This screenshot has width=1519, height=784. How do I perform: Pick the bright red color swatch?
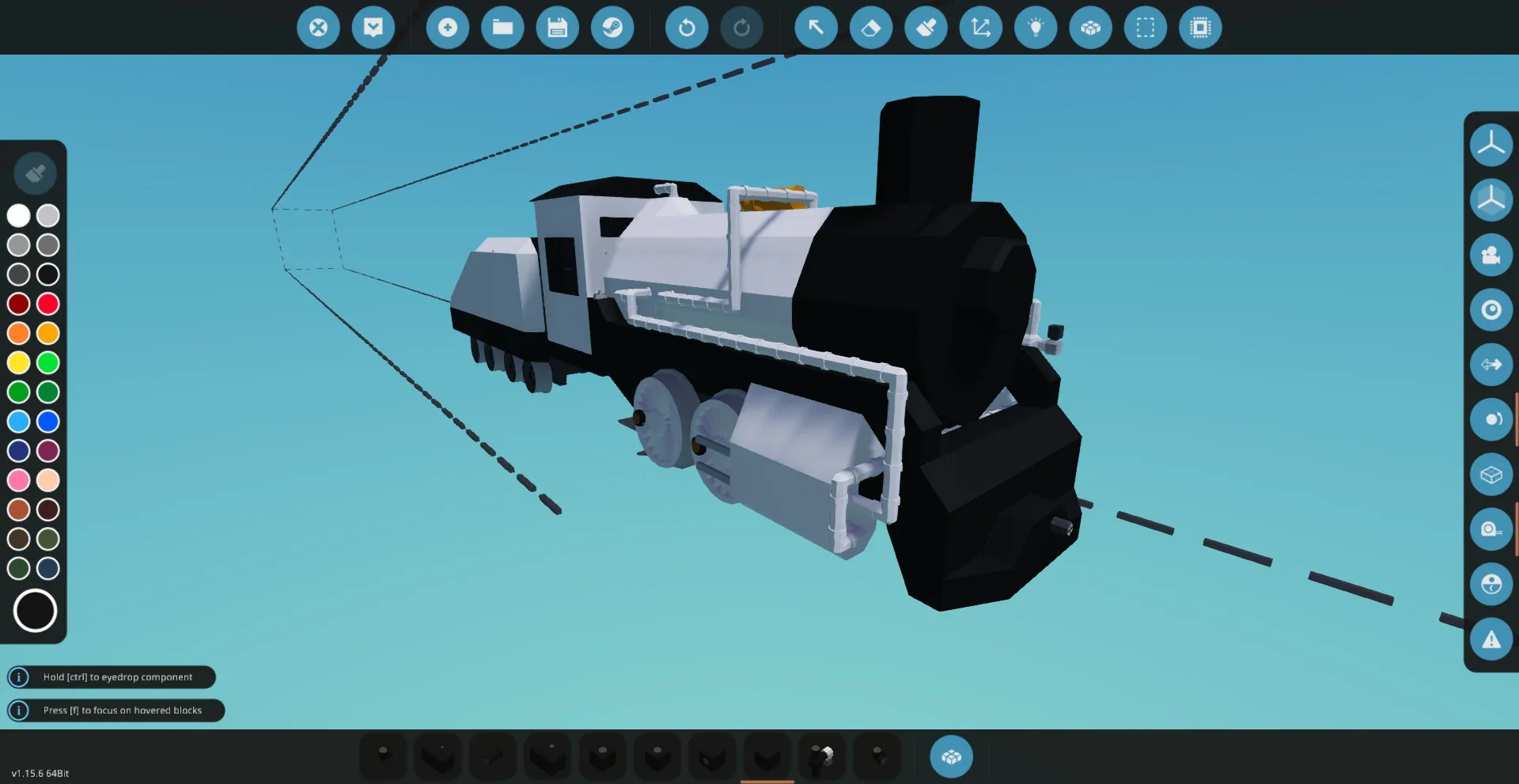(48, 304)
